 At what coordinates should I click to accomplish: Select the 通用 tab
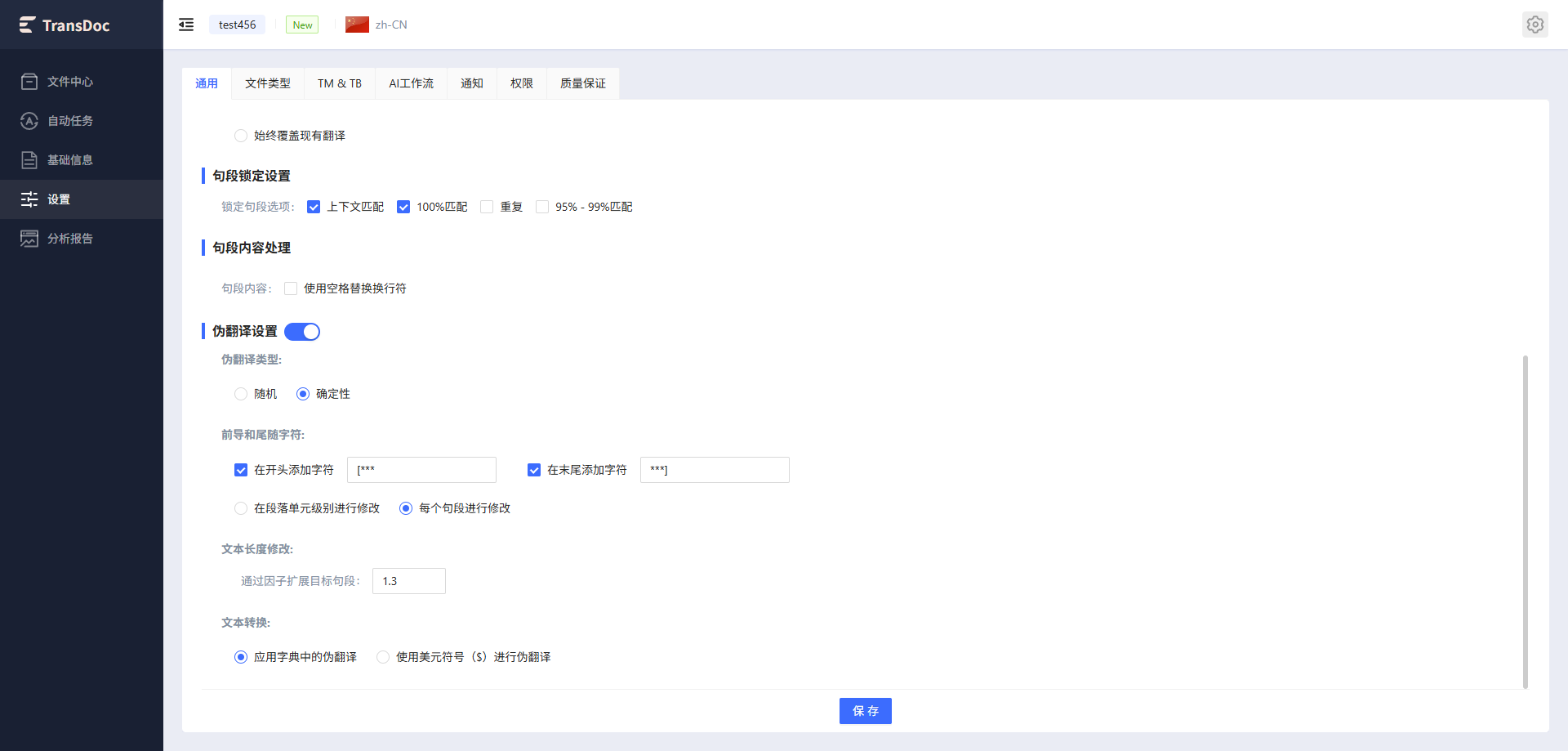pos(207,83)
